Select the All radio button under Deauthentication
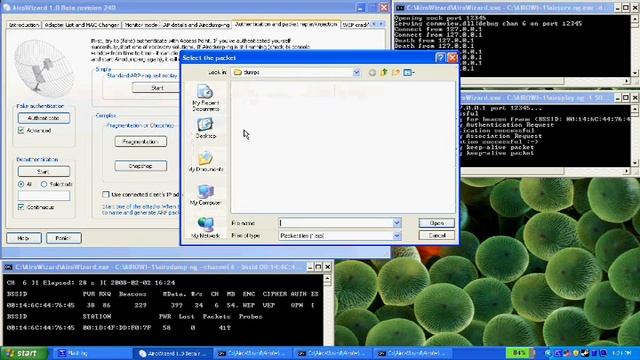Image resolution: width=640 pixels, height=360 pixels. (x=21, y=184)
